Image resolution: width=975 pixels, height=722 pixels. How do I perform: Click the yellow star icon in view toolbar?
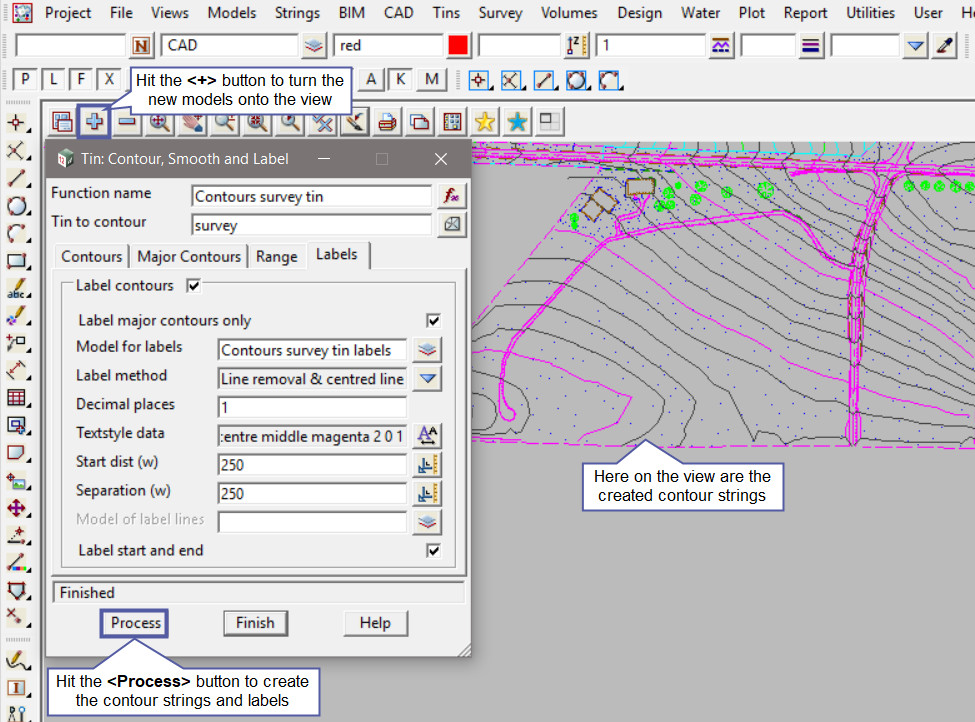pos(485,122)
